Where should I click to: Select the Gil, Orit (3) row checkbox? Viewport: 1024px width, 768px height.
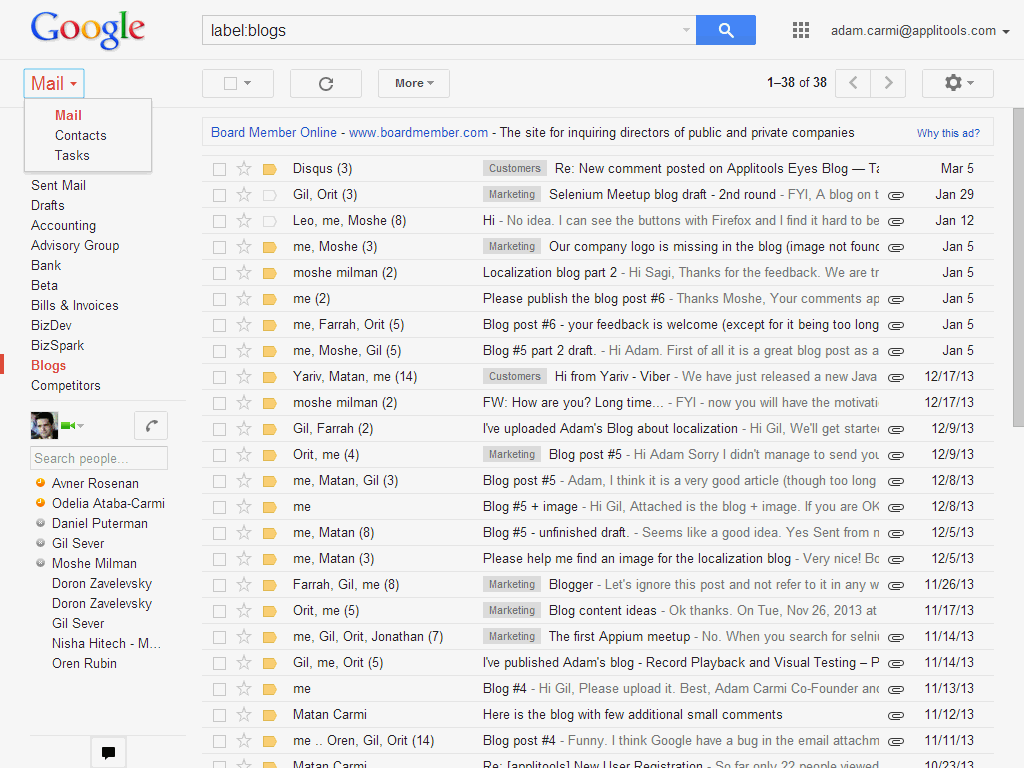(x=219, y=195)
